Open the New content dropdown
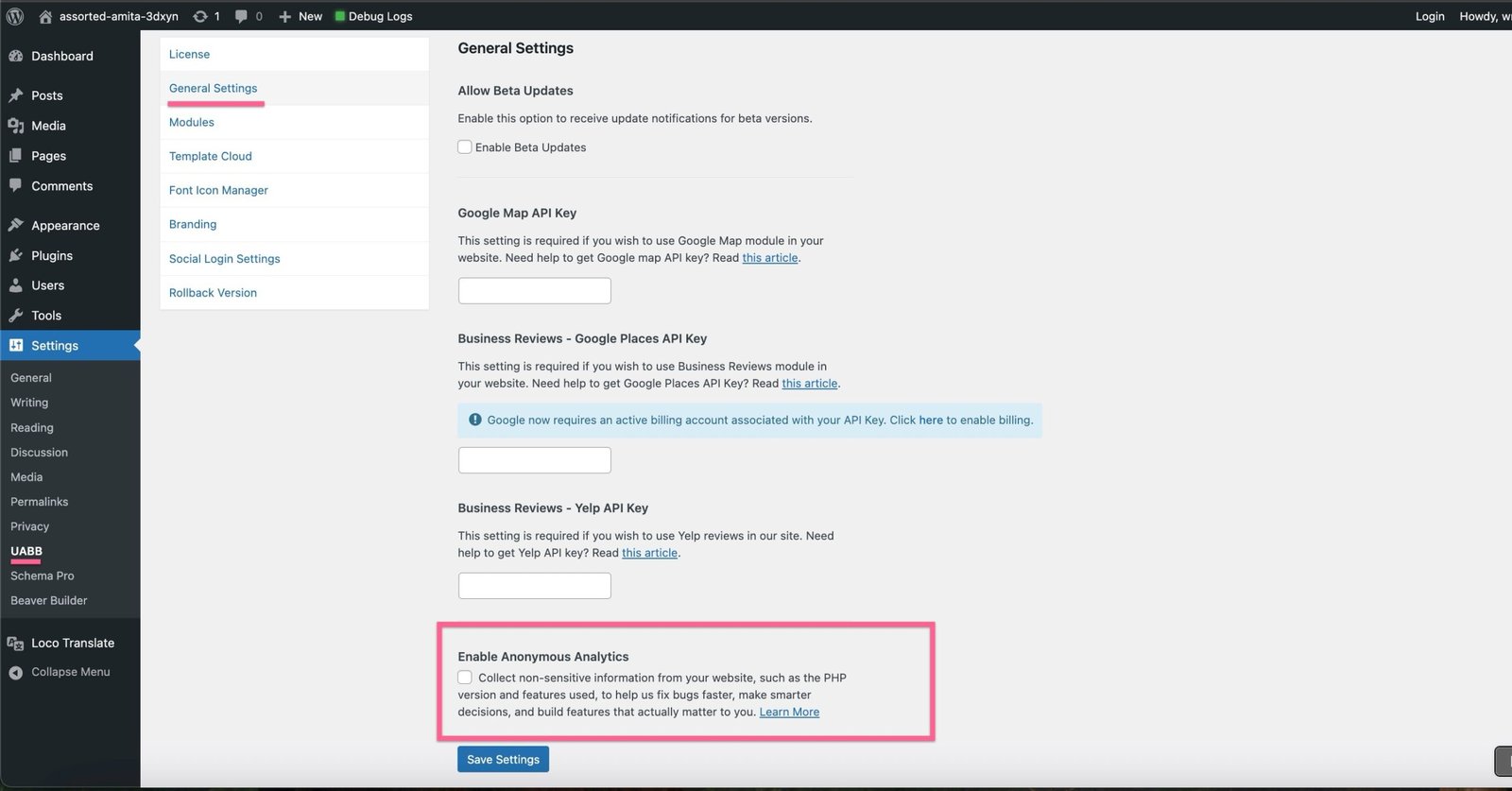The width and height of the screenshot is (1512, 791). [x=301, y=16]
